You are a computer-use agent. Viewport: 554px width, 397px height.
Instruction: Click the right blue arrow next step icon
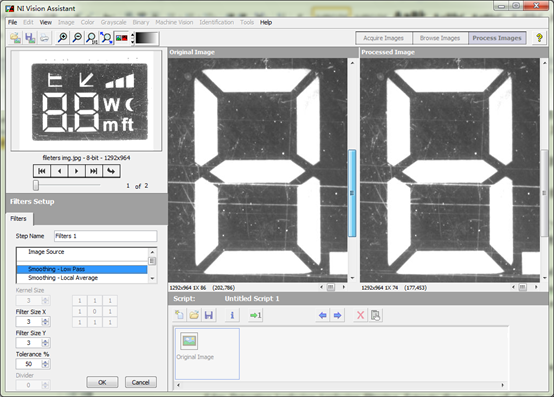pyautogui.click(x=337, y=315)
